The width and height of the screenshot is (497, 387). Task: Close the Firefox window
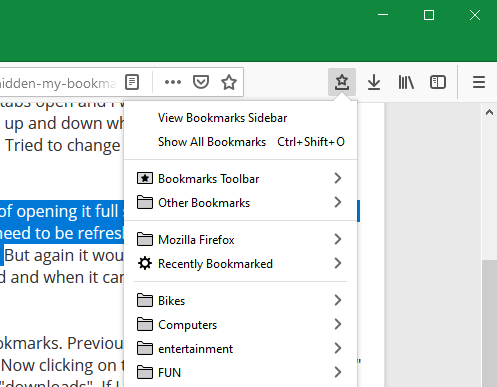click(475, 15)
